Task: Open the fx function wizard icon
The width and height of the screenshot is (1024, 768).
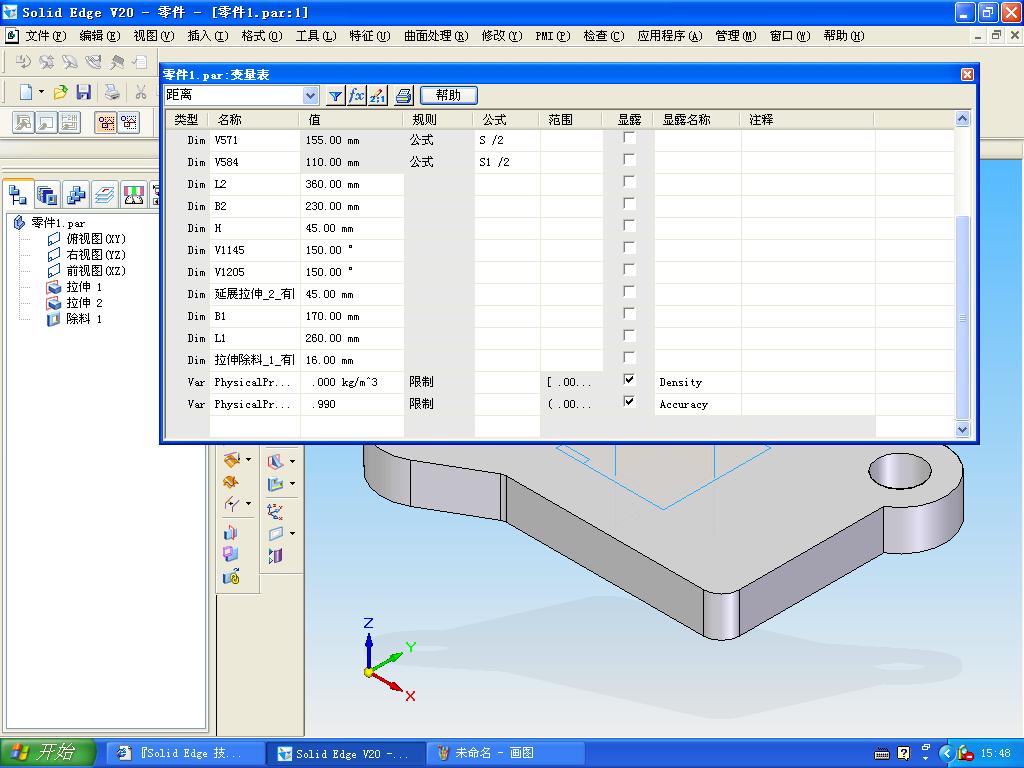Action: coord(357,96)
